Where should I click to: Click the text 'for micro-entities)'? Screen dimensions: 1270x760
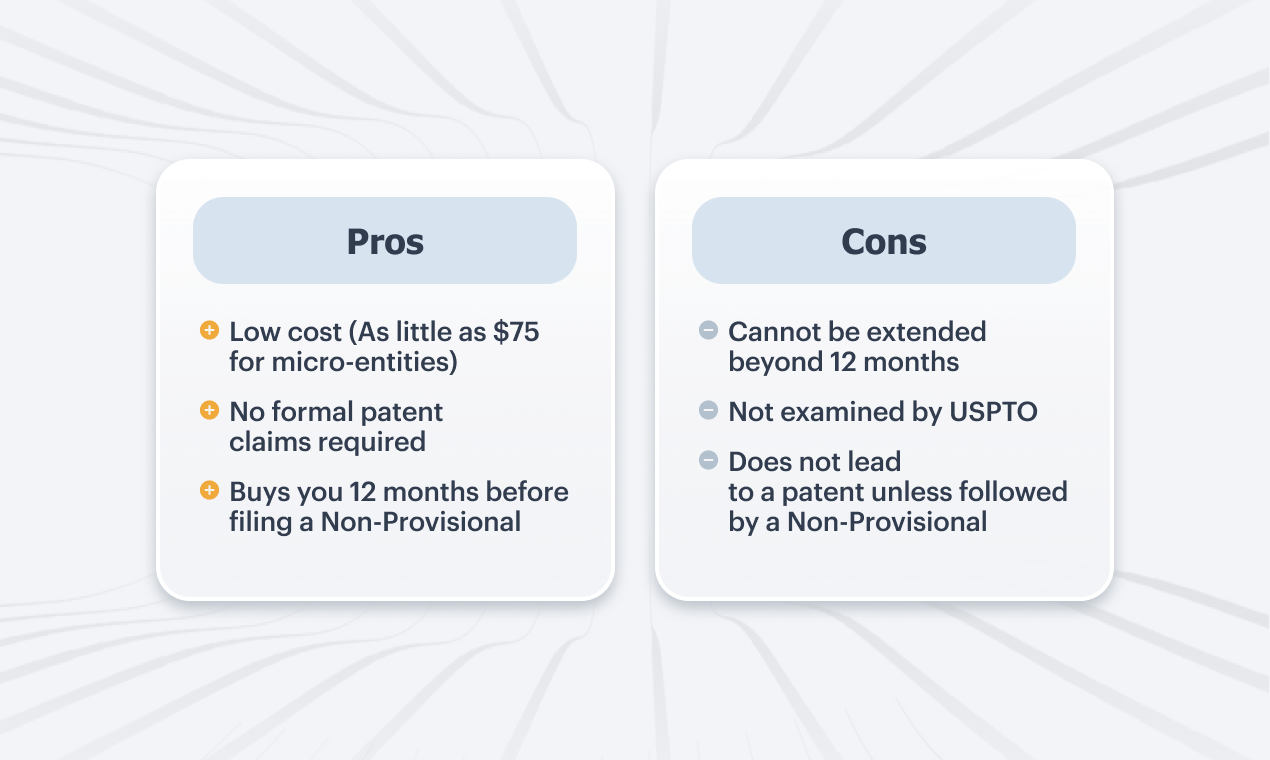(x=343, y=362)
